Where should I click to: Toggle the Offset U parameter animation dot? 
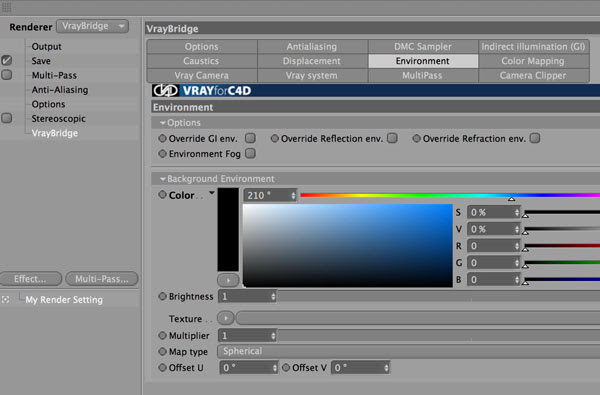[x=162, y=367]
